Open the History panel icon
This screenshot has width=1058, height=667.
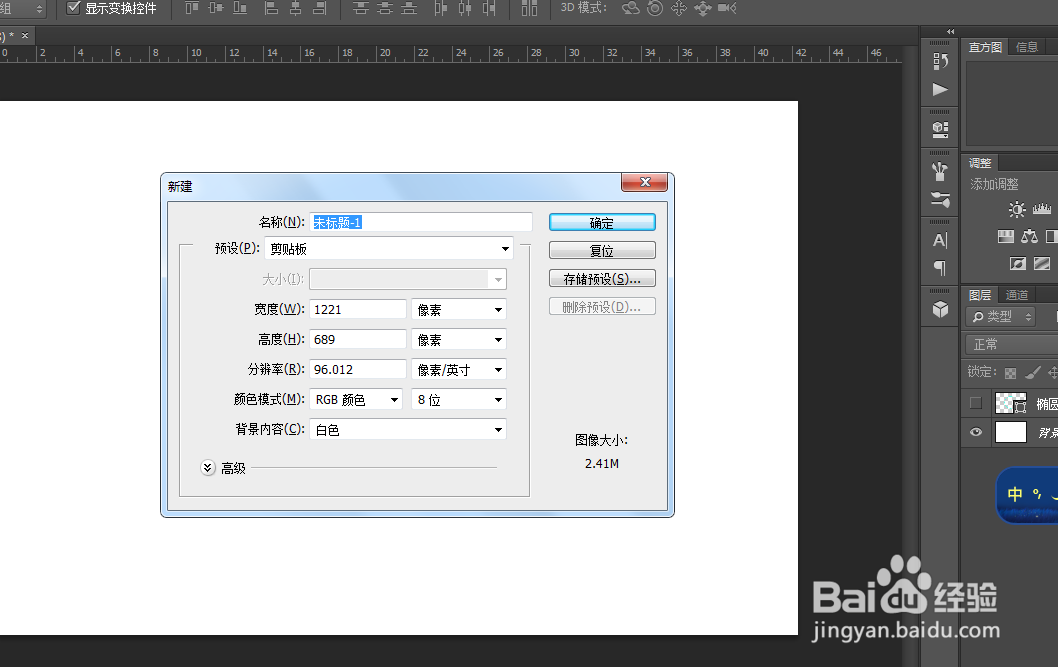tap(940, 61)
